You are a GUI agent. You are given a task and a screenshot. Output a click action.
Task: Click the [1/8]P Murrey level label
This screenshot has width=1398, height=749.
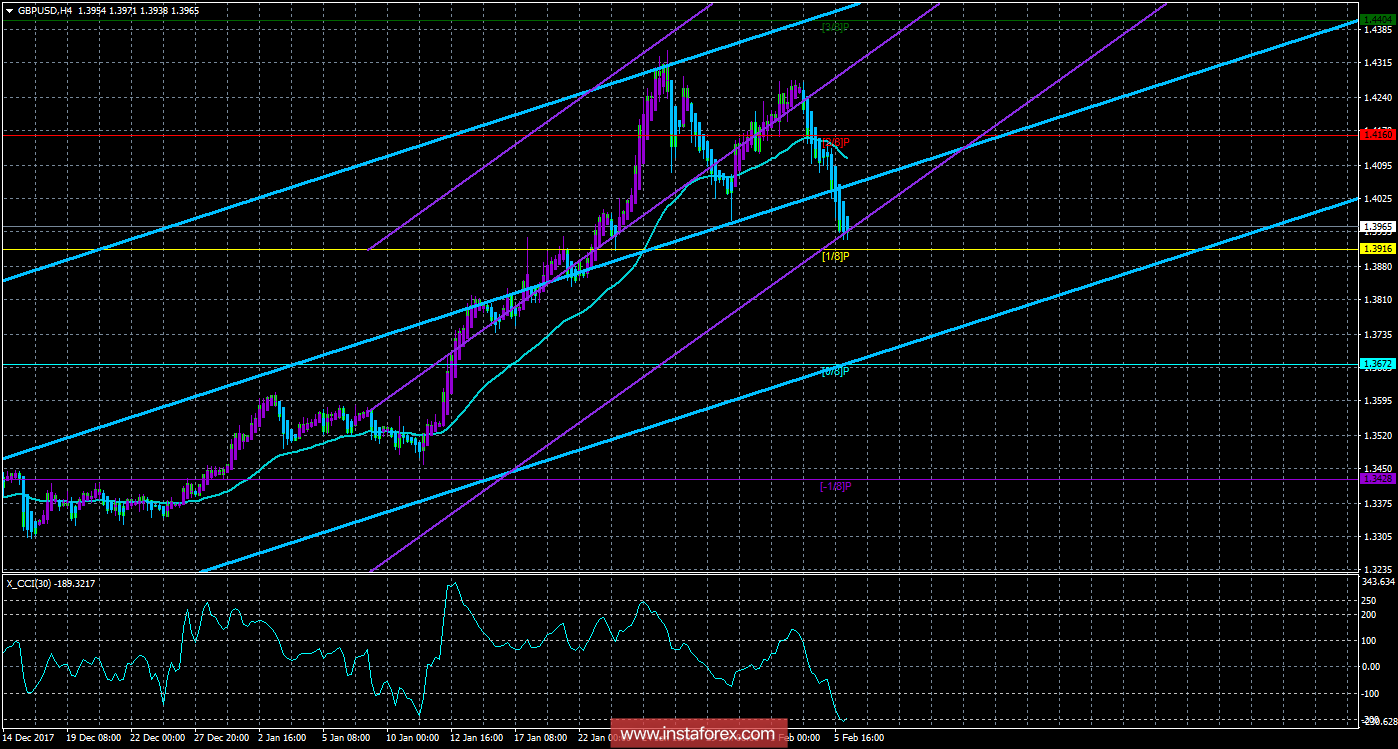834,256
